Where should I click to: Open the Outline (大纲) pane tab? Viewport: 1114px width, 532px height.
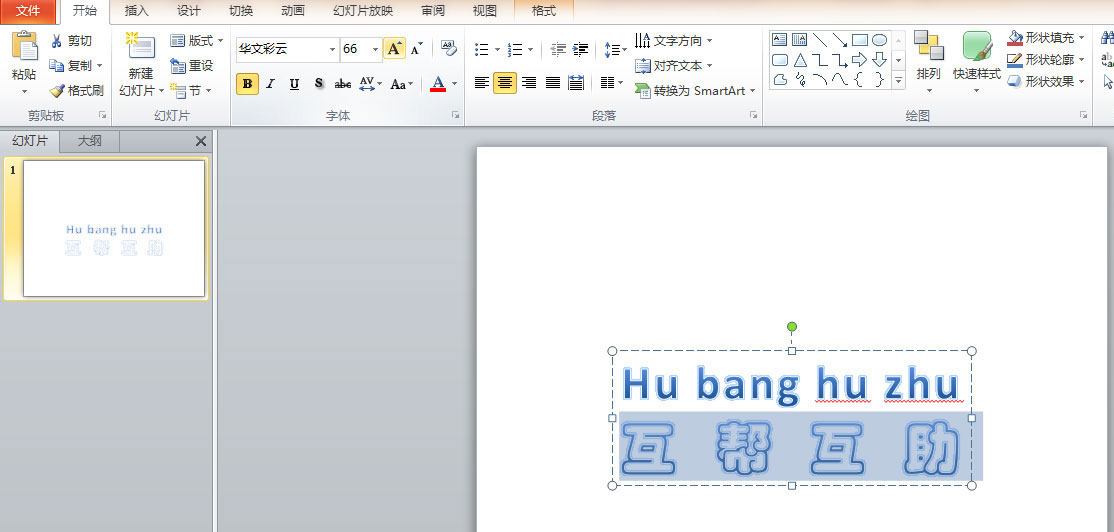(x=89, y=141)
